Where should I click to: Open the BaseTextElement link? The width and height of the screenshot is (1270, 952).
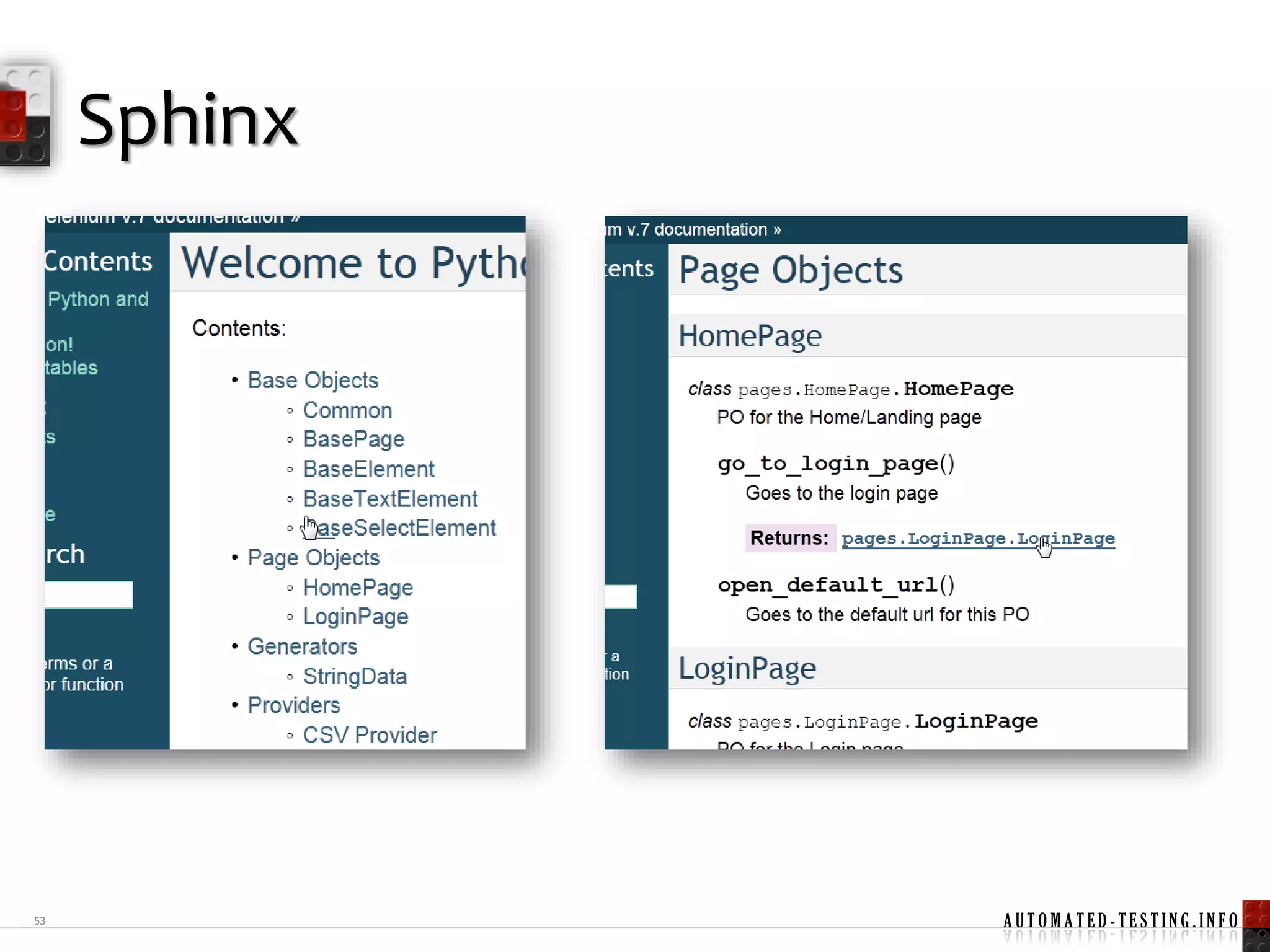point(390,499)
